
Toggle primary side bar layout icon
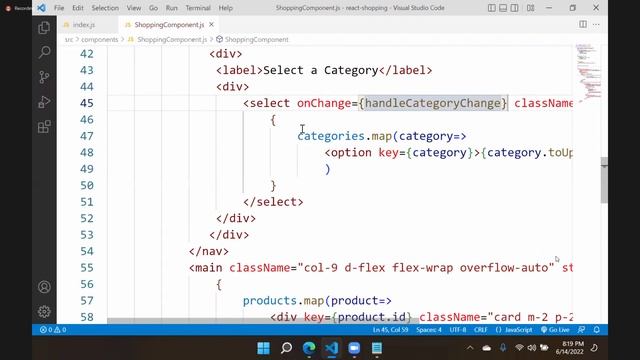point(491,8)
